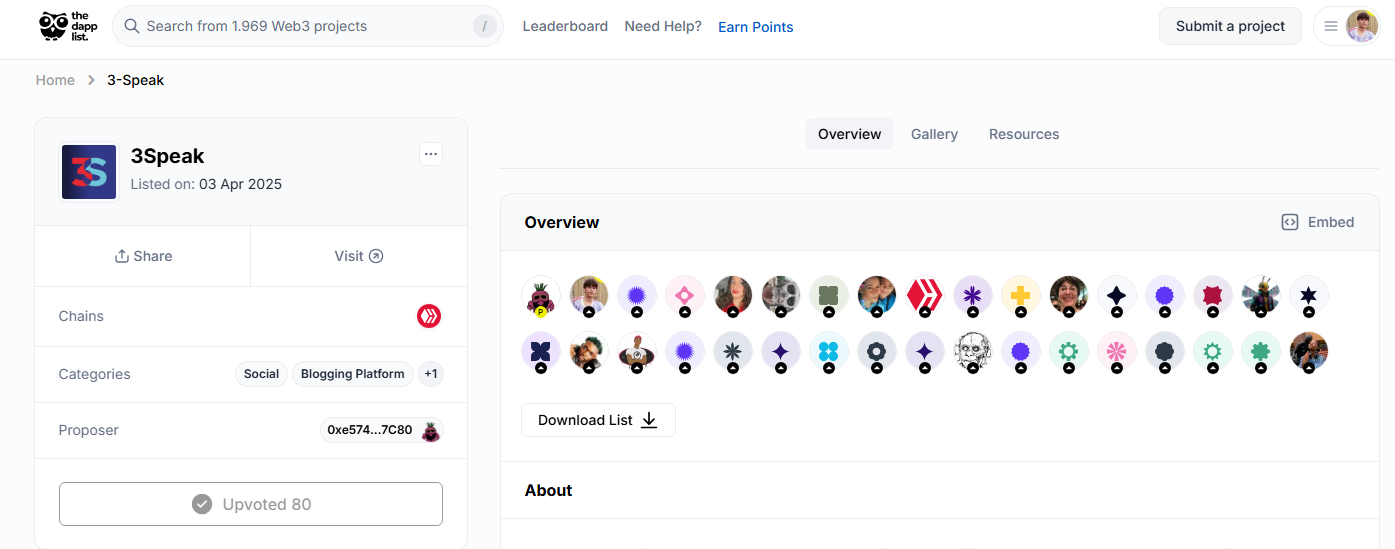Select the pineapple avatar with P badge
This screenshot has width=1395, height=549.
click(x=541, y=296)
